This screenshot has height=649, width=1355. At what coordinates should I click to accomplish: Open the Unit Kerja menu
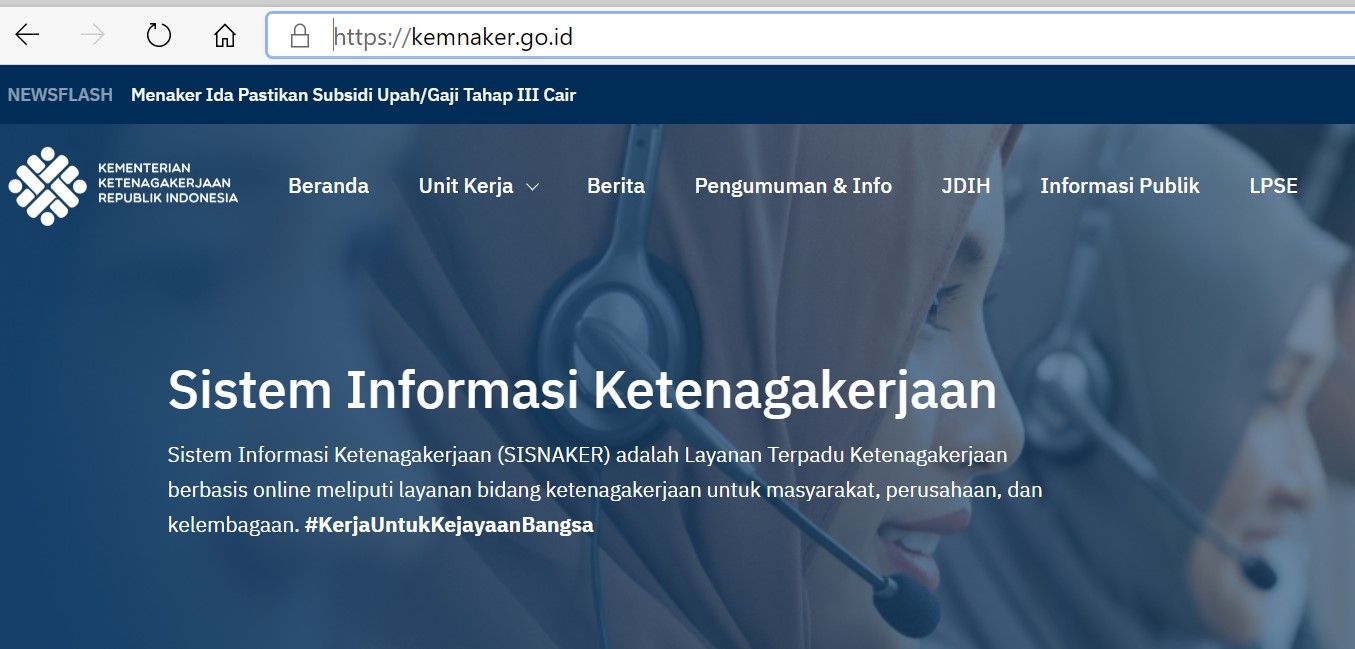pyautogui.click(x=466, y=186)
